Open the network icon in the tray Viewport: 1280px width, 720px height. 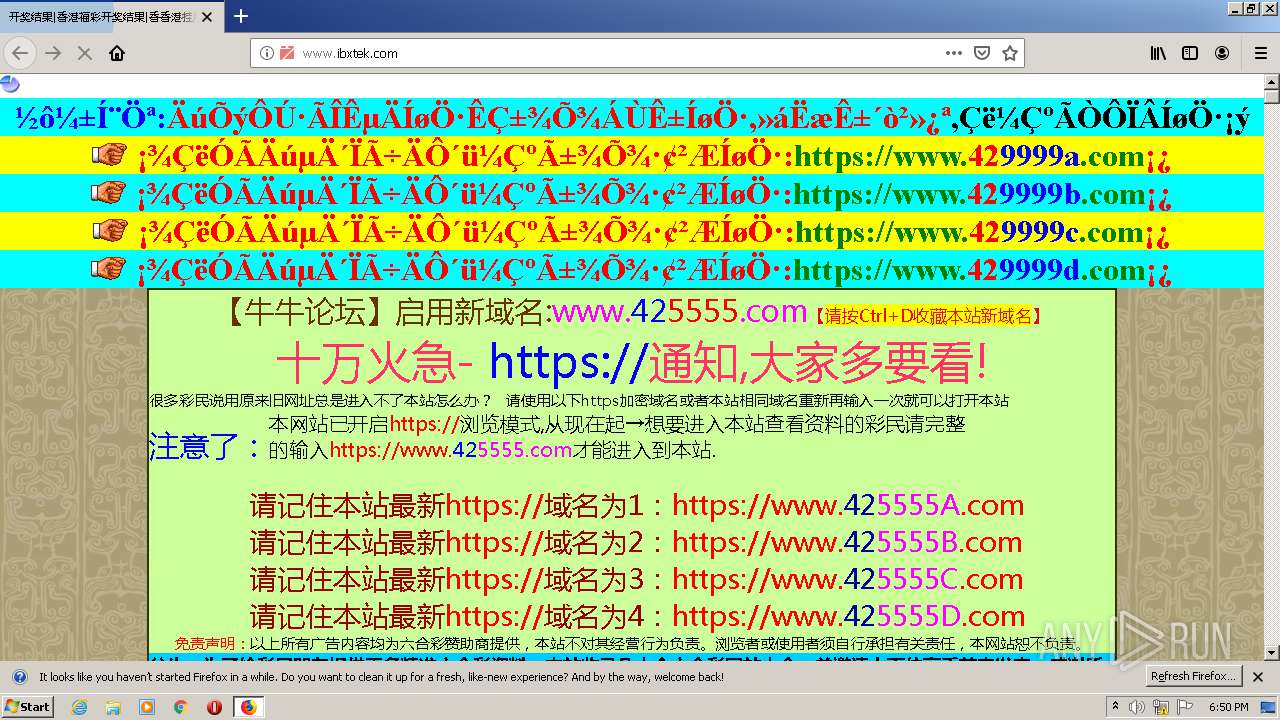pos(1162,707)
